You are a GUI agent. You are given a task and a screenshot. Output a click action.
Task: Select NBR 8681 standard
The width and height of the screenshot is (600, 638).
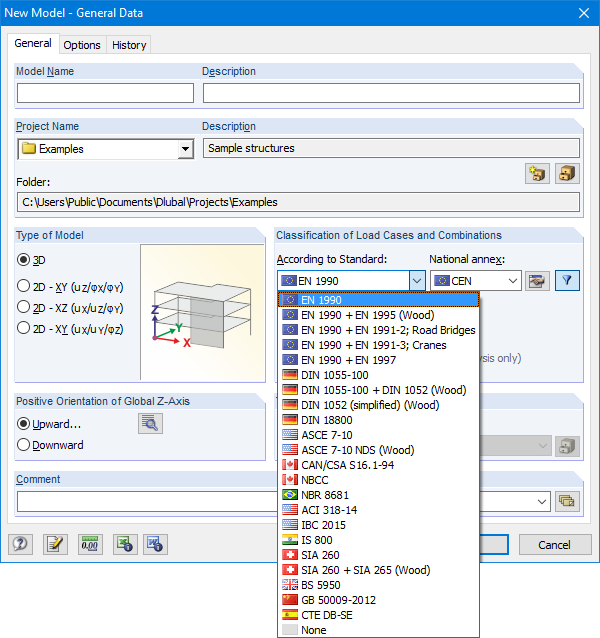click(378, 495)
